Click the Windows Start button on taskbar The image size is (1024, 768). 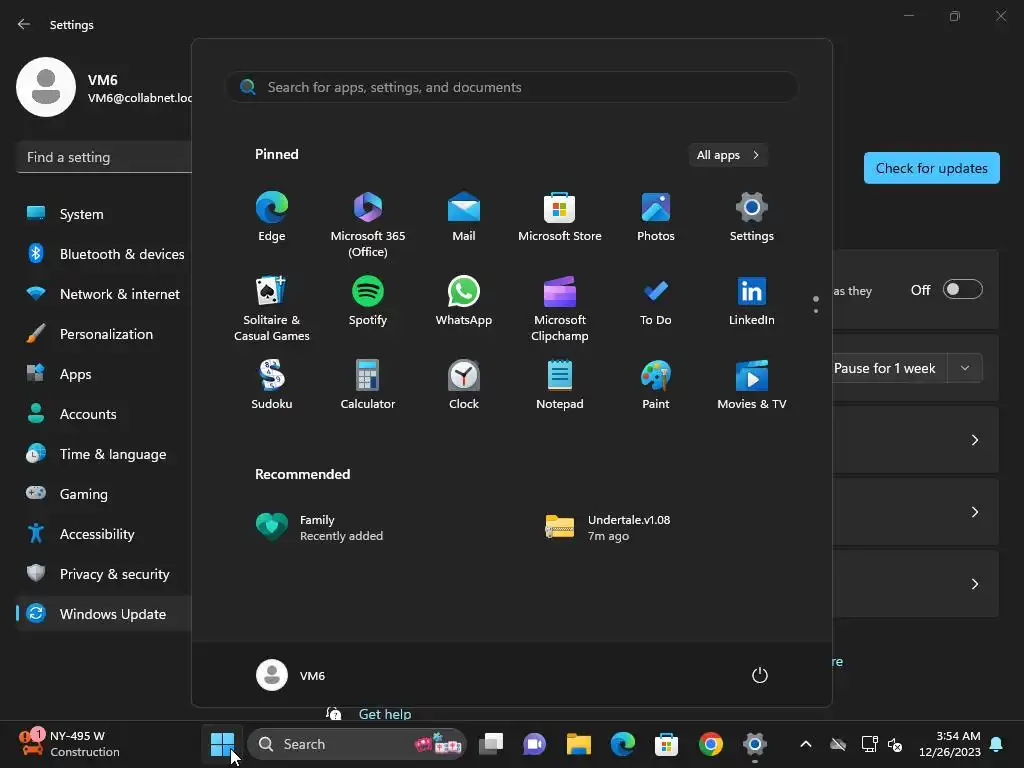point(222,744)
